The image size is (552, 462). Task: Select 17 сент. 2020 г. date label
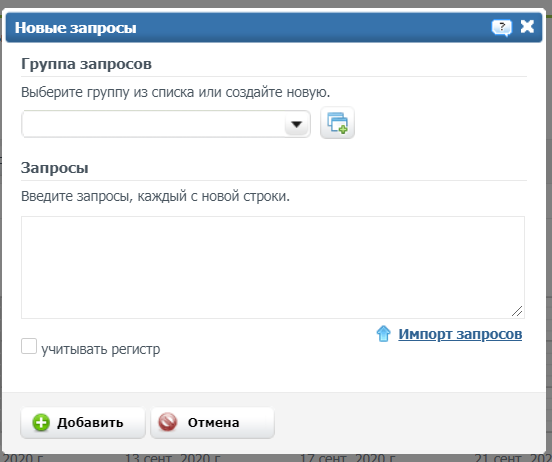[x=348, y=458]
